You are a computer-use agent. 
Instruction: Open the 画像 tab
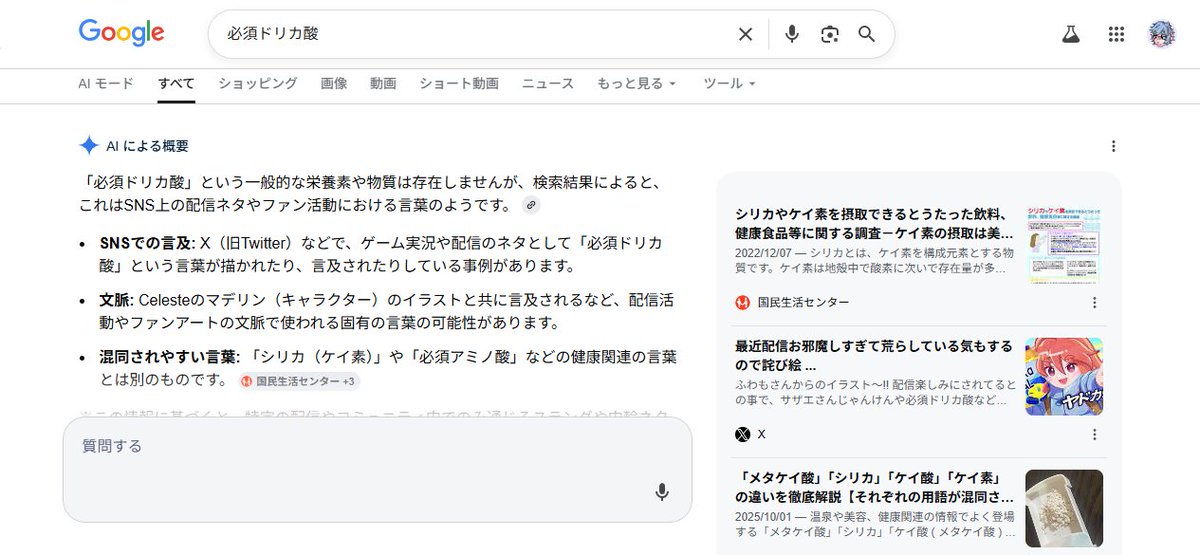[334, 84]
